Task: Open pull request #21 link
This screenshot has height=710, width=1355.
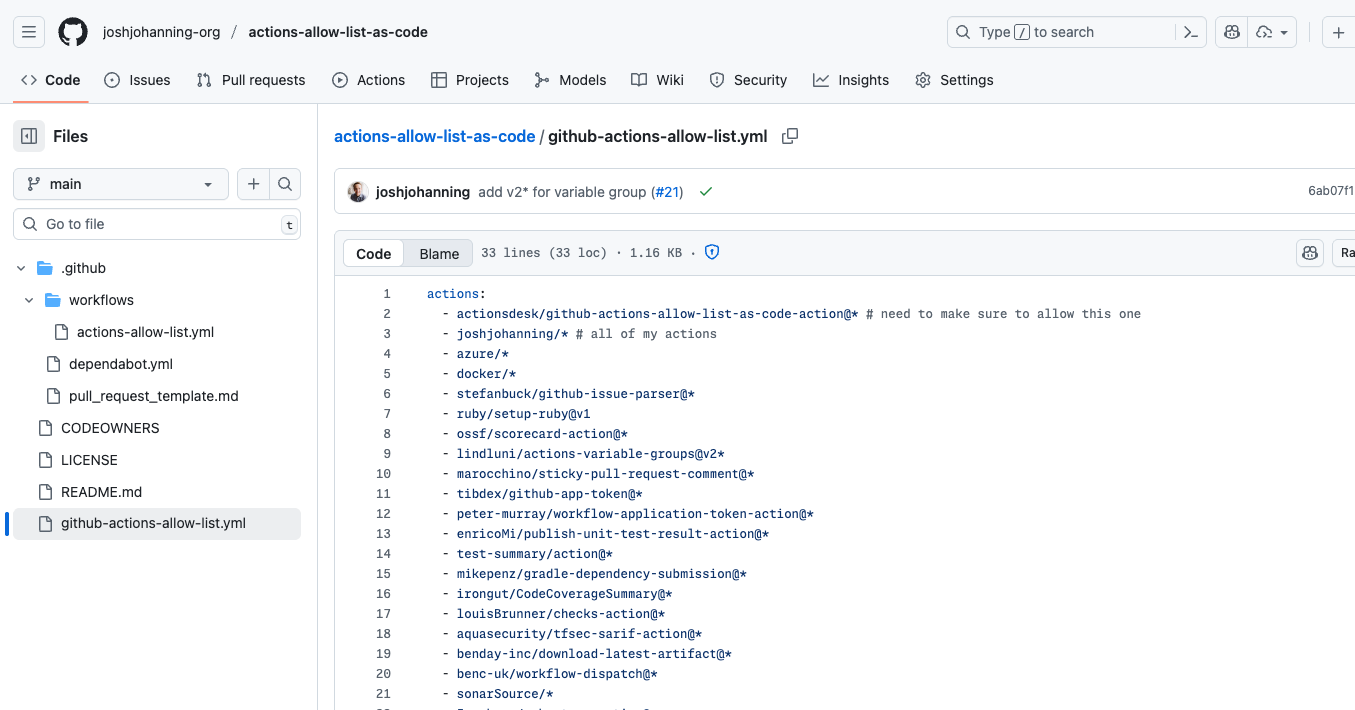Action: tap(667, 192)
